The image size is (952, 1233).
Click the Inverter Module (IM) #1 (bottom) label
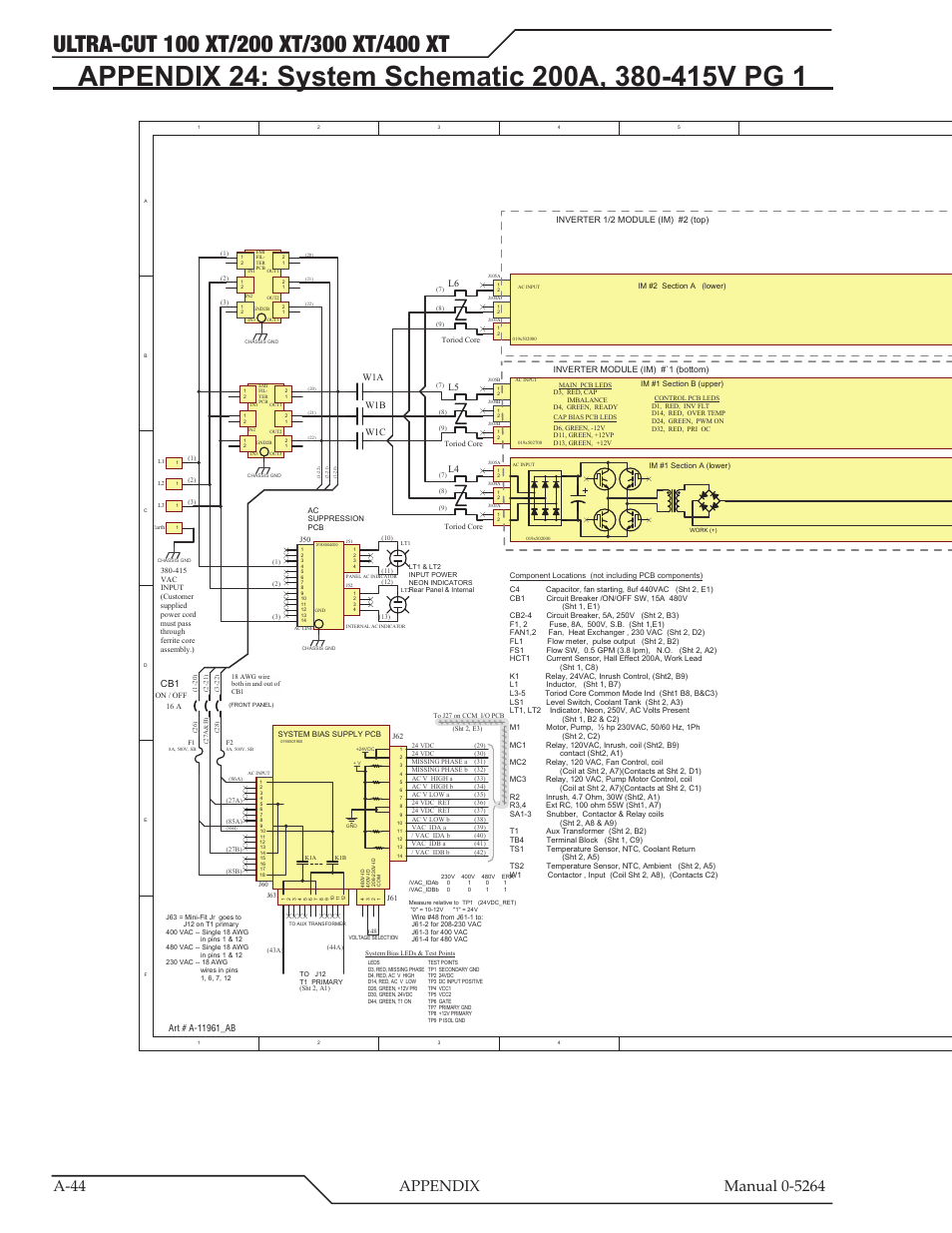pyautogui.click(x=631, y=369)
